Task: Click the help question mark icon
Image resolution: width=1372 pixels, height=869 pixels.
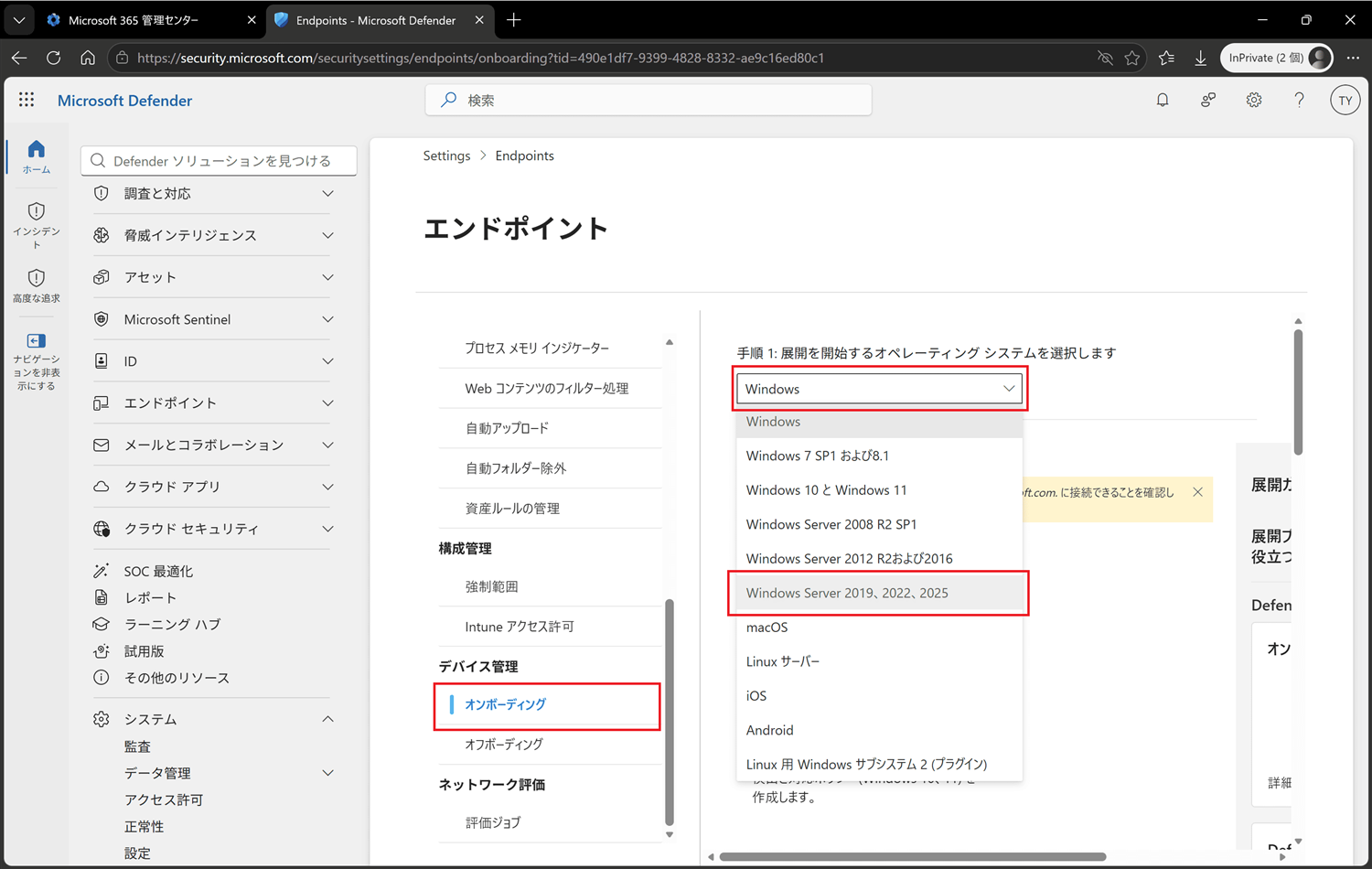Action: (1299, 100)
